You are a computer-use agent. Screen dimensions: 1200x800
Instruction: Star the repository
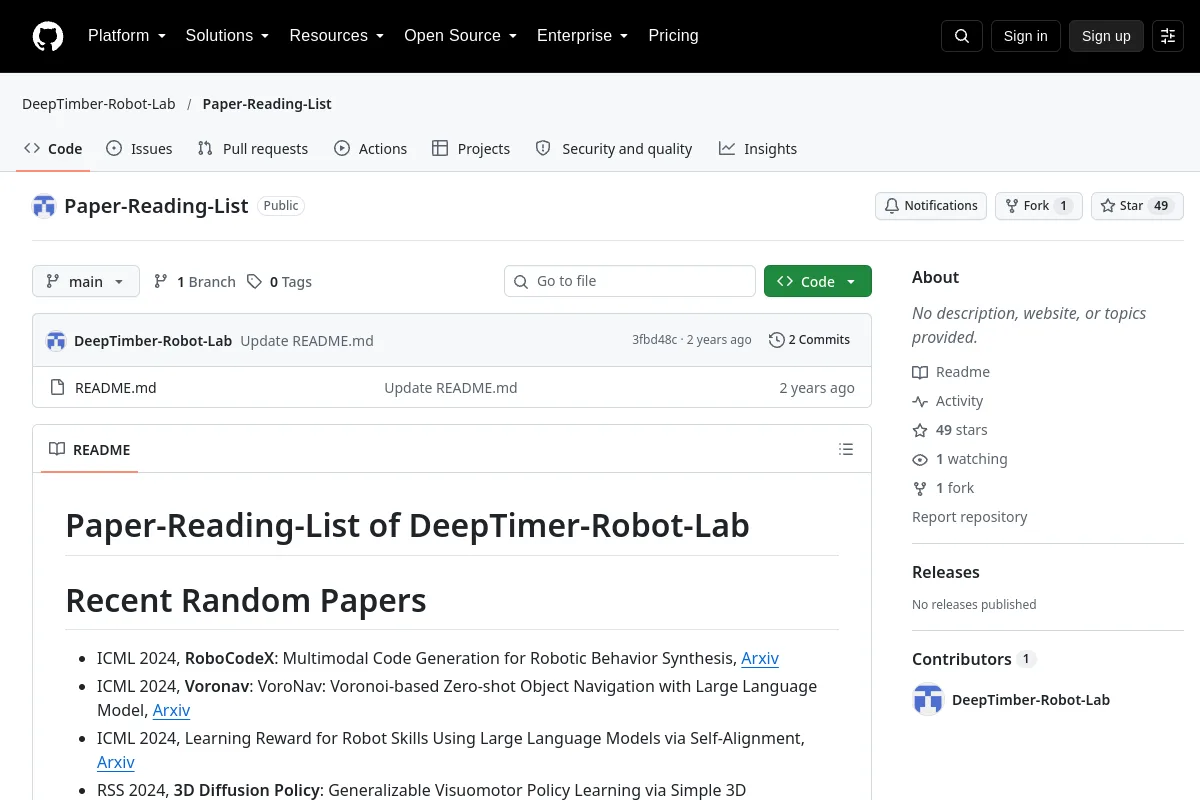tap(1137, 206)
